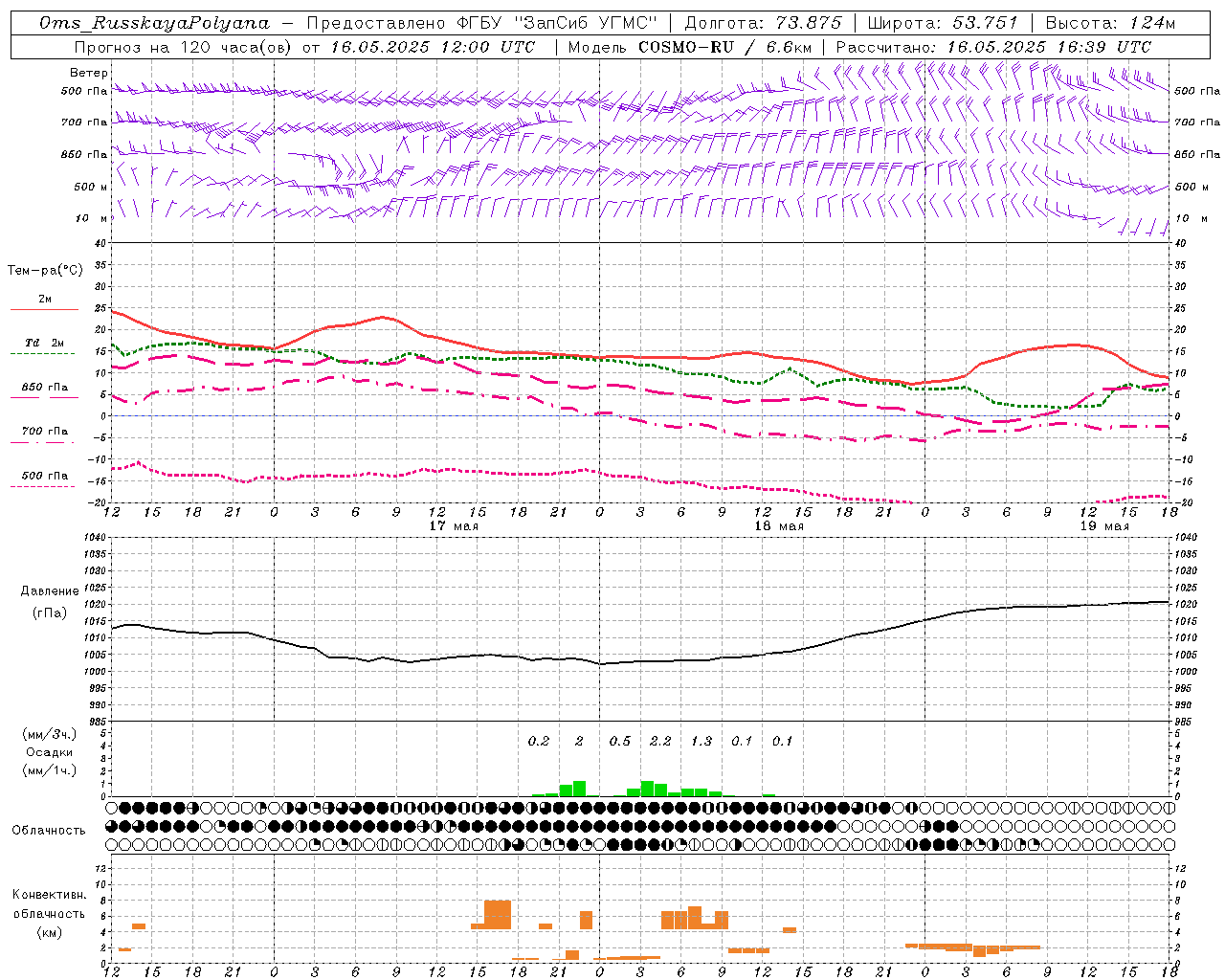Click the 18 мая date label

tap(779, 526)
